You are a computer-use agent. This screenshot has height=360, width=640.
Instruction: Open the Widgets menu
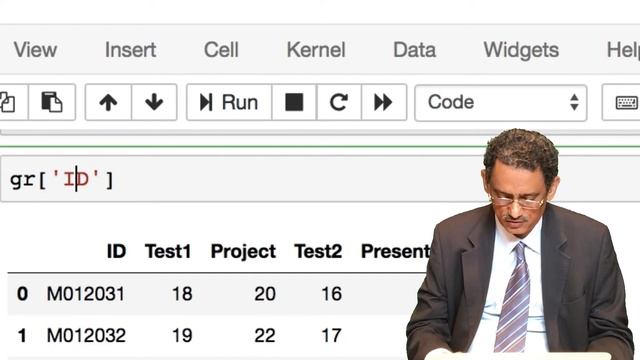pos(521,51)
